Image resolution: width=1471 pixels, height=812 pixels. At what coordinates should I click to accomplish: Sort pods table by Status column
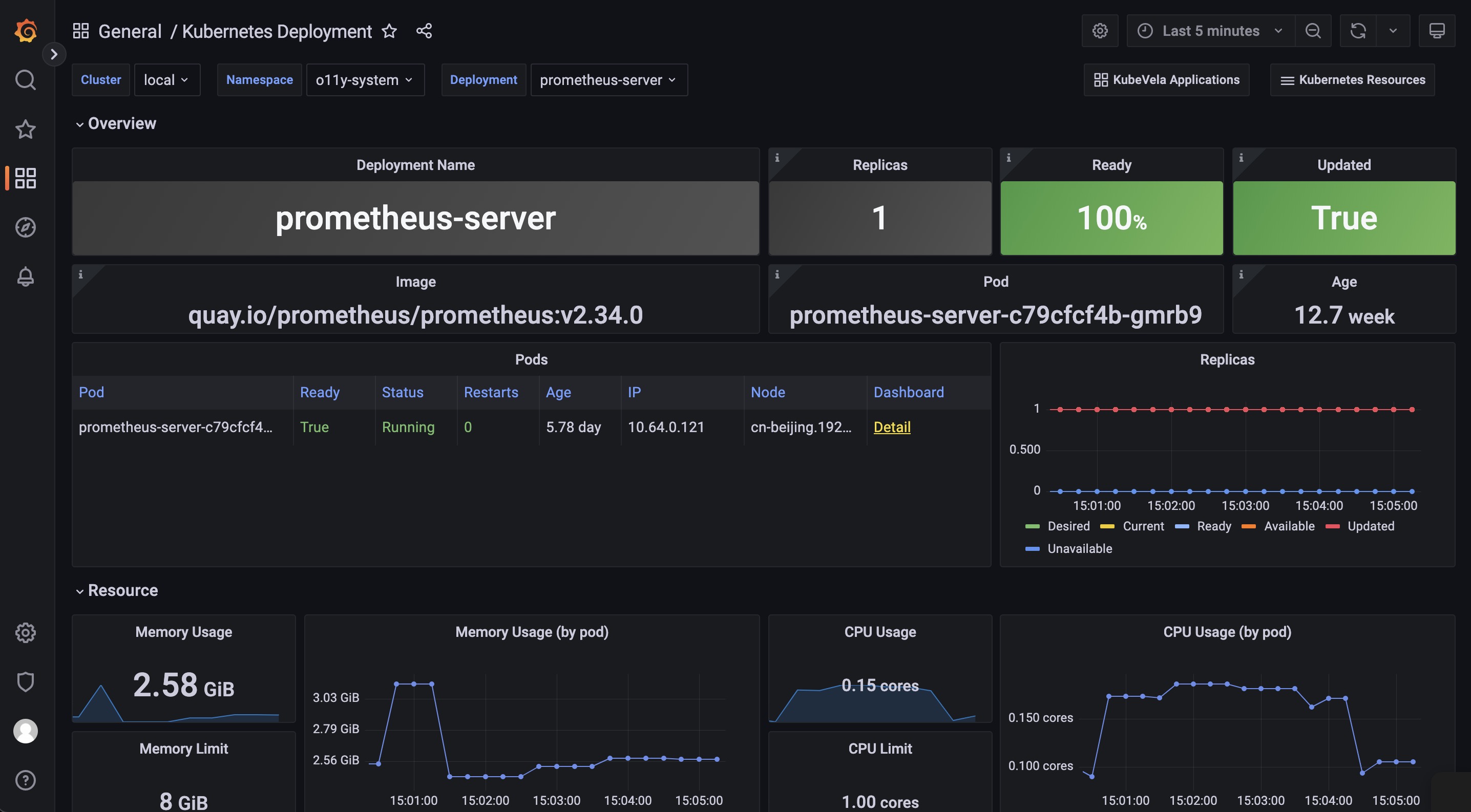403,392
